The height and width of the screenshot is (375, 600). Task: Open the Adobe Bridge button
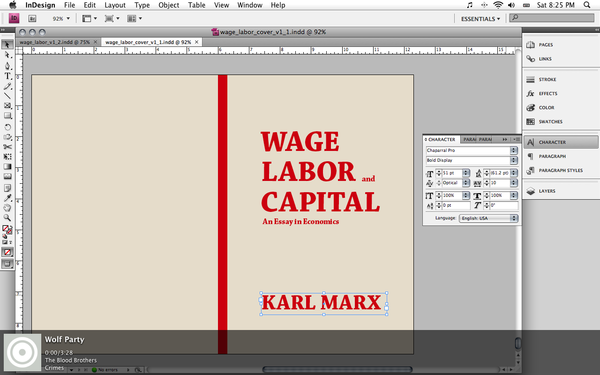pyautogui.click(x=32, y=18)
